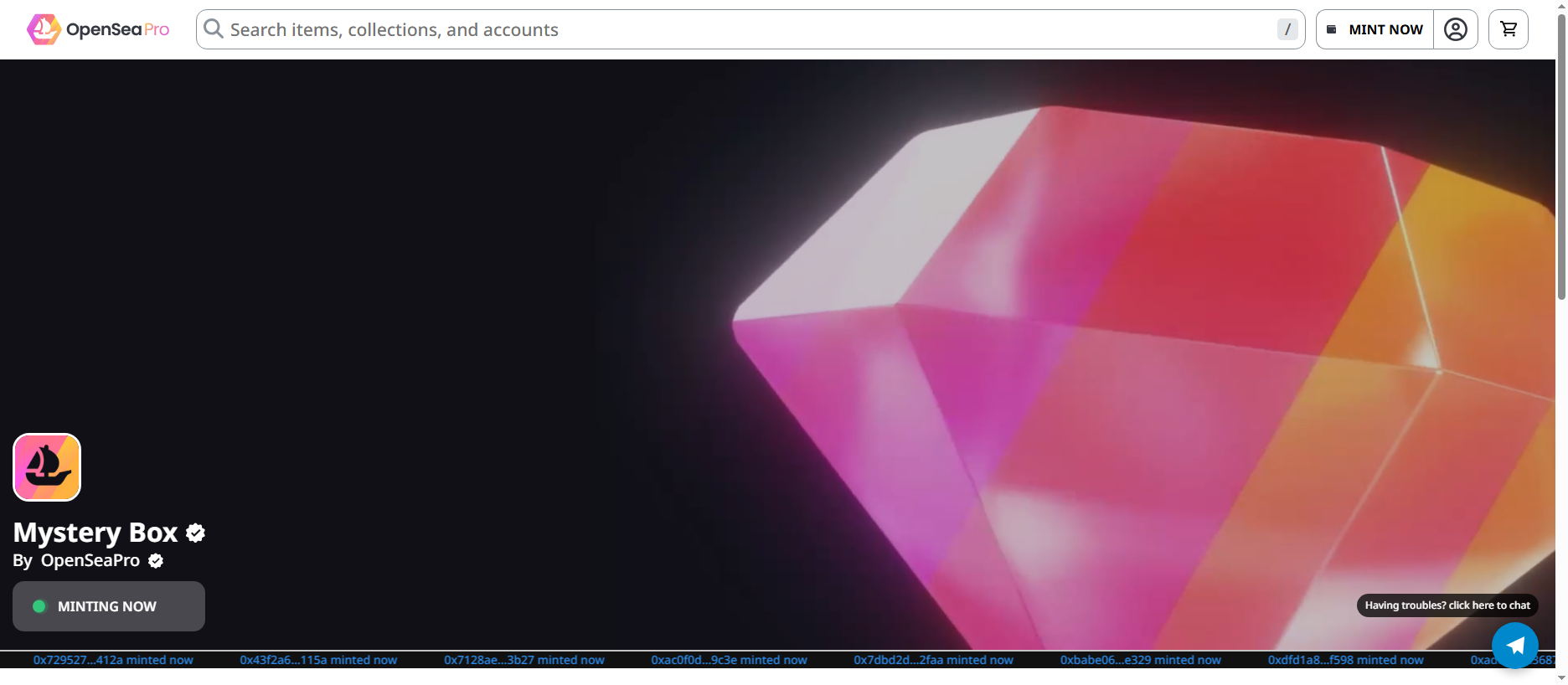Click the Mystery Box collection avatar
The image size is (1568, 685).
pos(47,467)
